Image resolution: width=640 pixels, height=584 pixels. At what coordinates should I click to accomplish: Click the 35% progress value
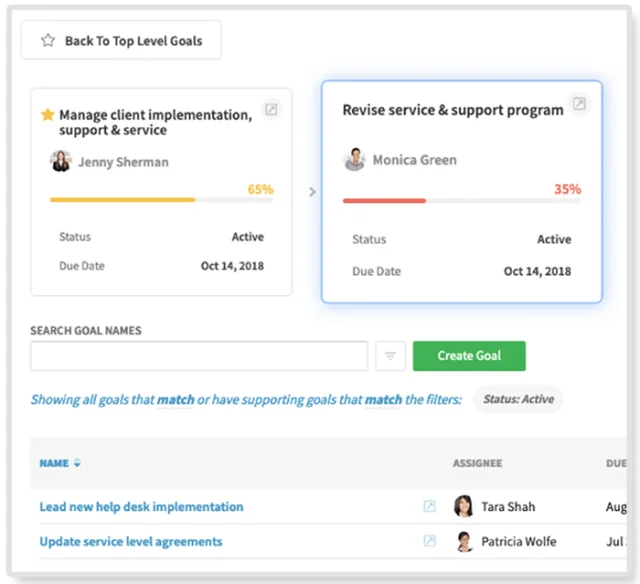tap(567, 189)
